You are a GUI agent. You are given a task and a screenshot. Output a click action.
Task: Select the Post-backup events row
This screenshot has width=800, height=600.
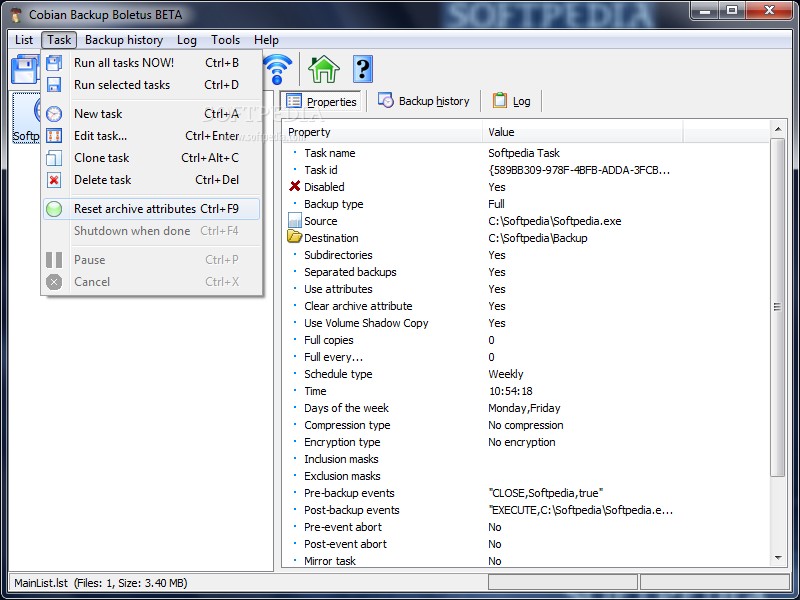pos(526,510)
